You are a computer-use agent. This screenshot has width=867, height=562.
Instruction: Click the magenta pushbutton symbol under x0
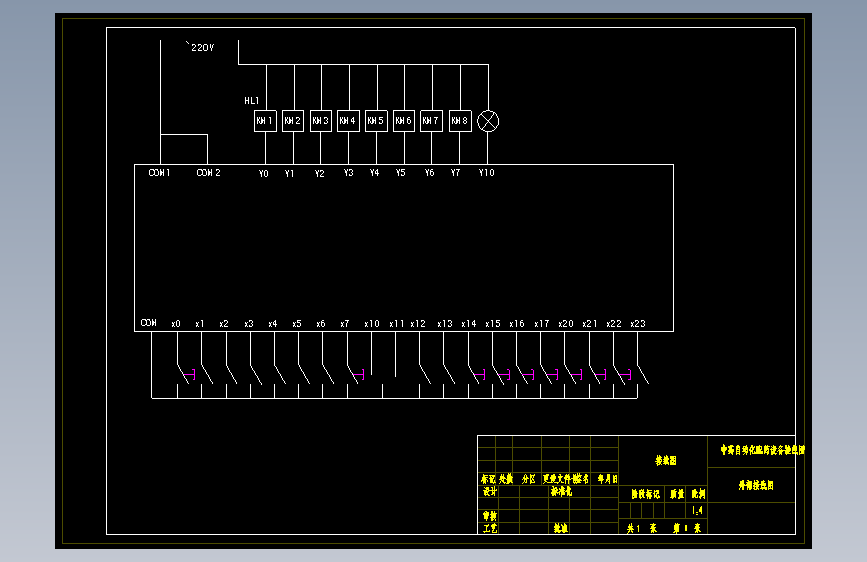click(189, 375)
